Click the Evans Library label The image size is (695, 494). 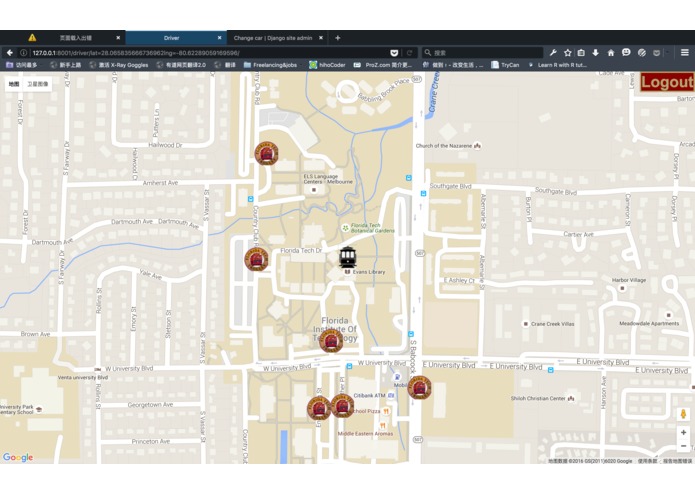(369, 272)
